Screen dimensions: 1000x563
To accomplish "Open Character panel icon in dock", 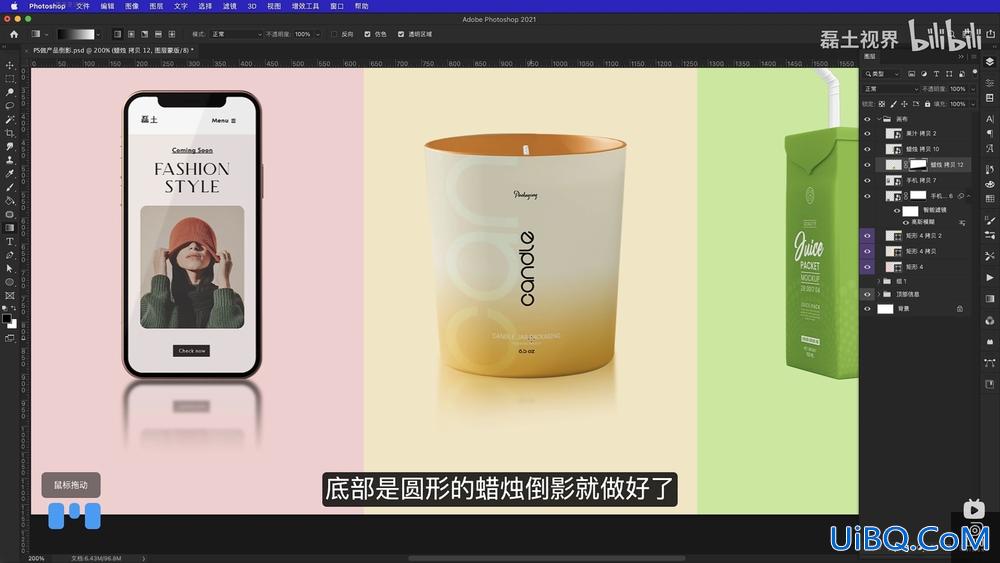I will pos(989,119).
